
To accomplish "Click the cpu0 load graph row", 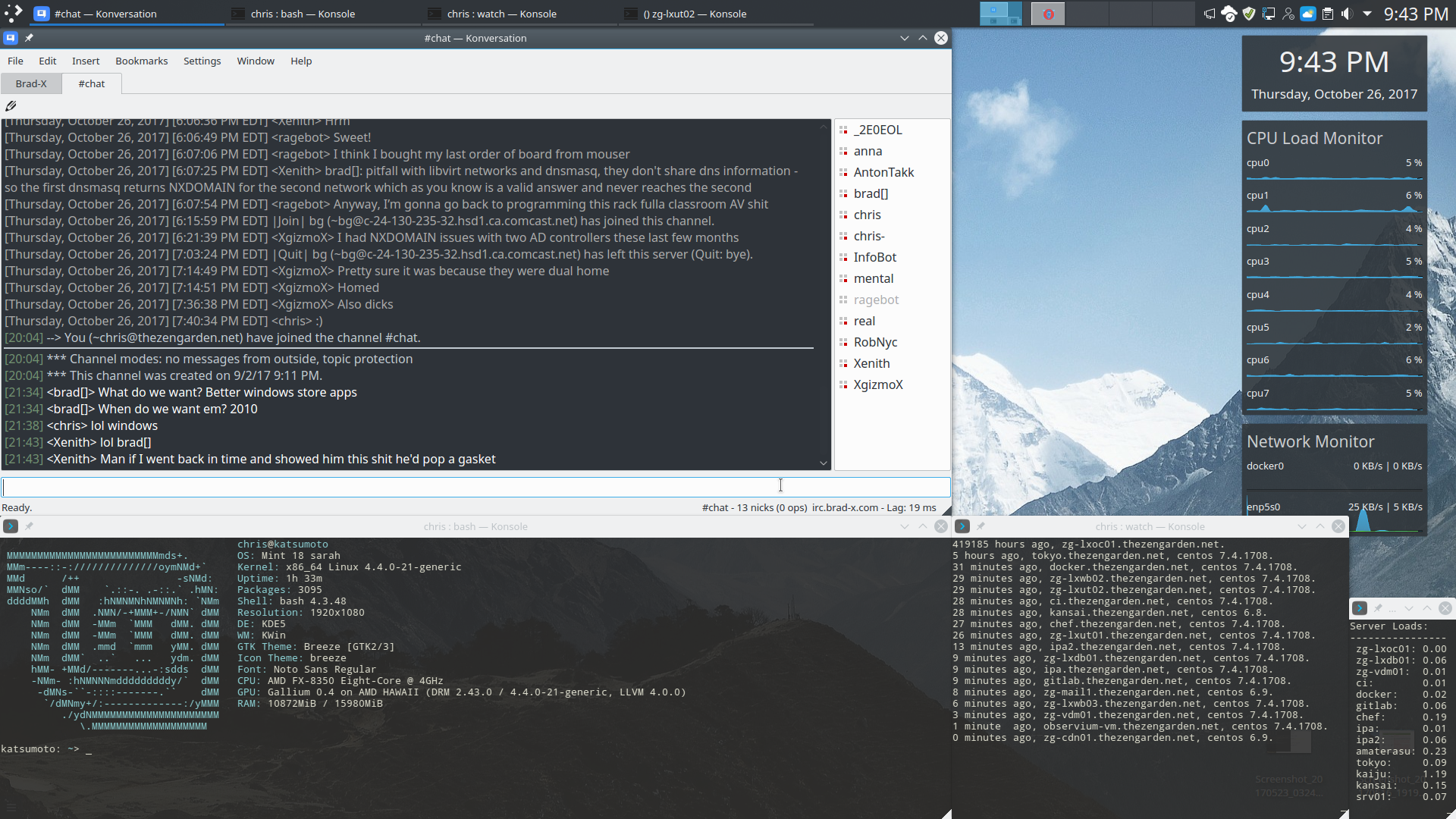I will point(1334,169).
